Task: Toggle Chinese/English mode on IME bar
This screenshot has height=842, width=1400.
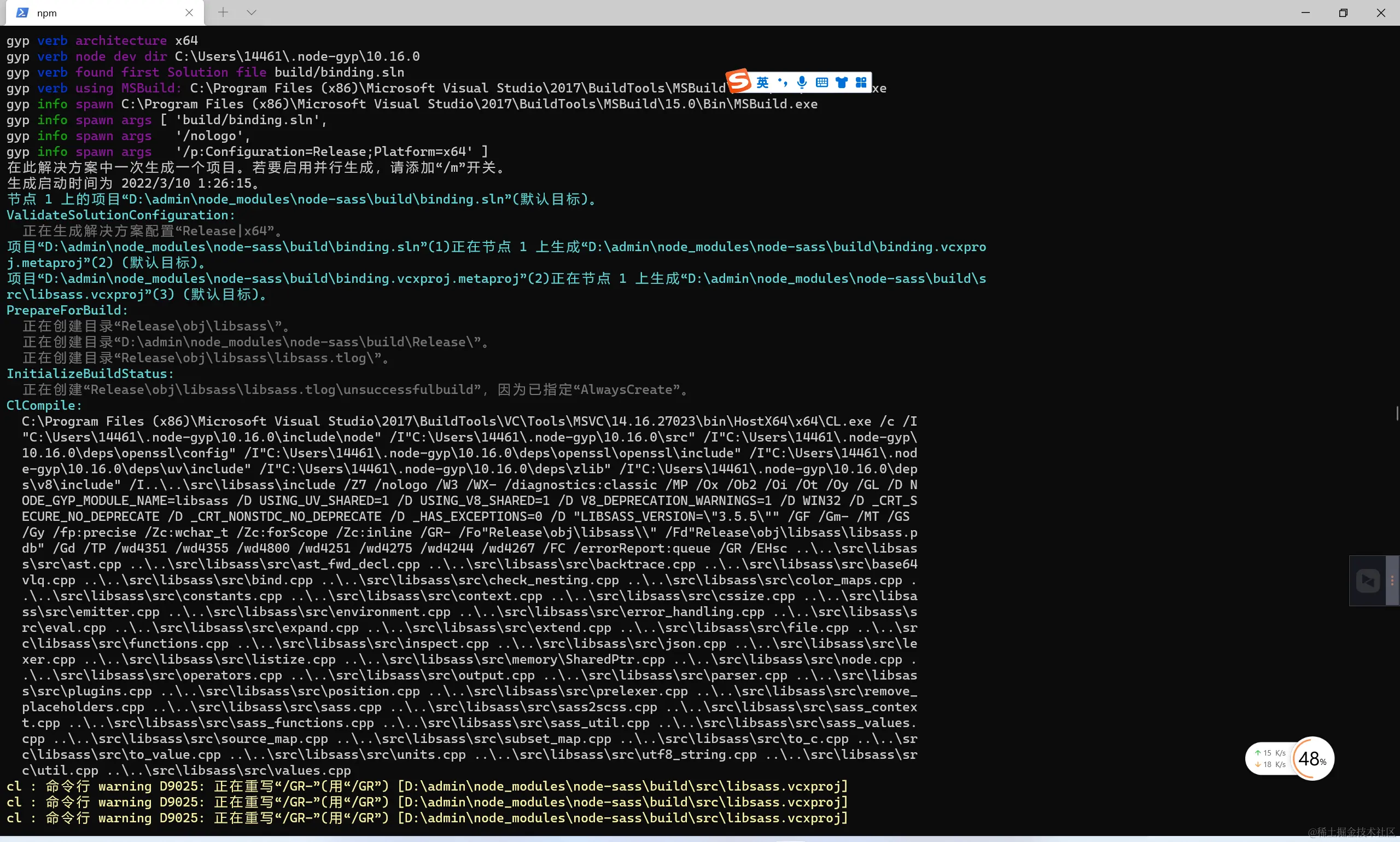Action: pos(763,83)
